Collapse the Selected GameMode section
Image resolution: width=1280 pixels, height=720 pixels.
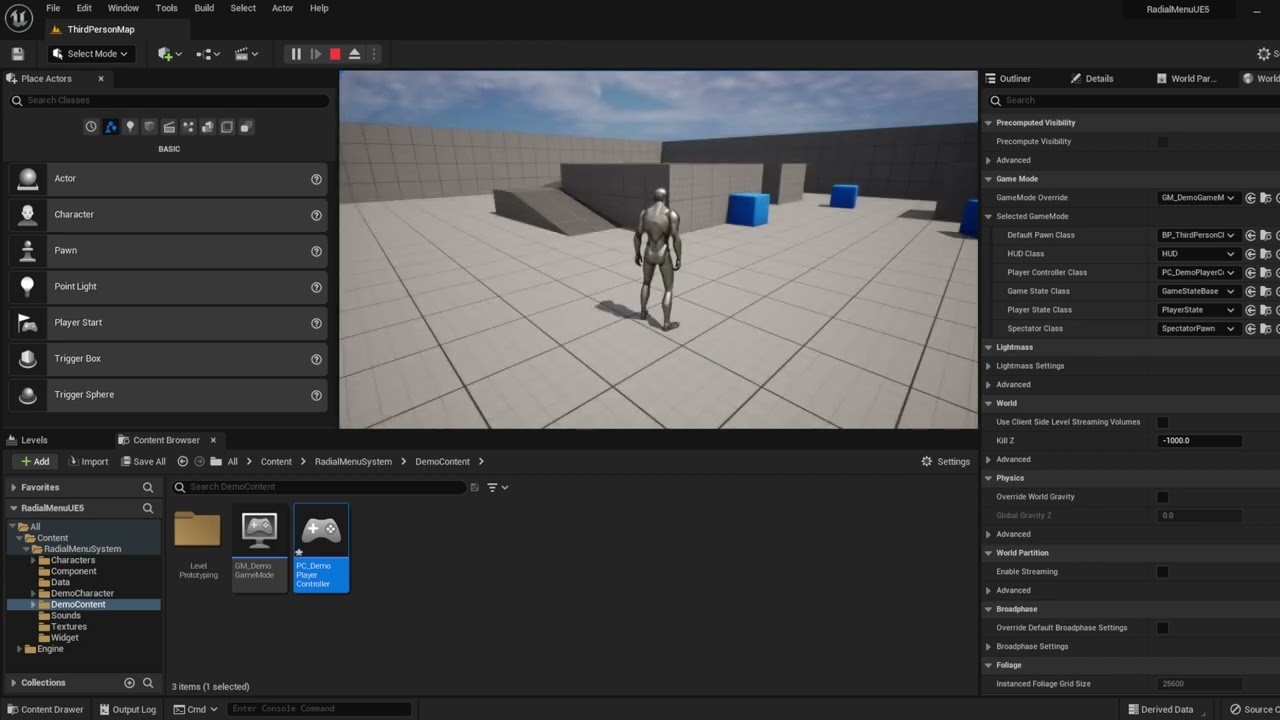(988, 217)
